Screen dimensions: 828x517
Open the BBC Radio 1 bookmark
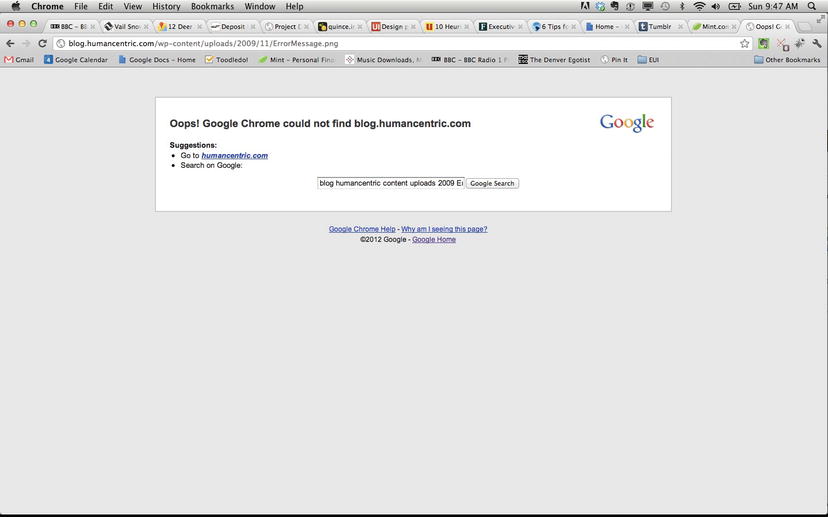(469, 60)
